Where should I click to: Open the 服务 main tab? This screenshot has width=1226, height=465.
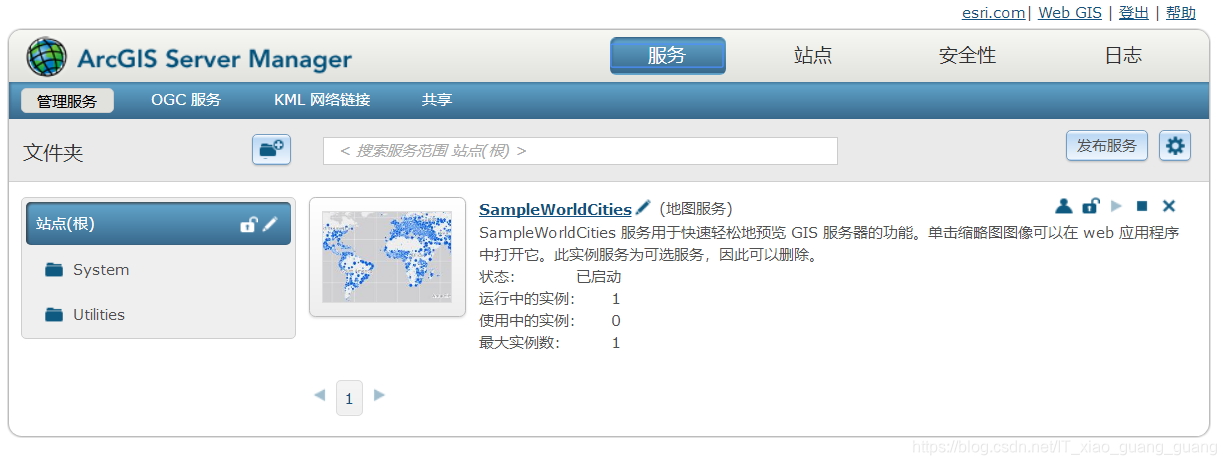click(668, 56)
